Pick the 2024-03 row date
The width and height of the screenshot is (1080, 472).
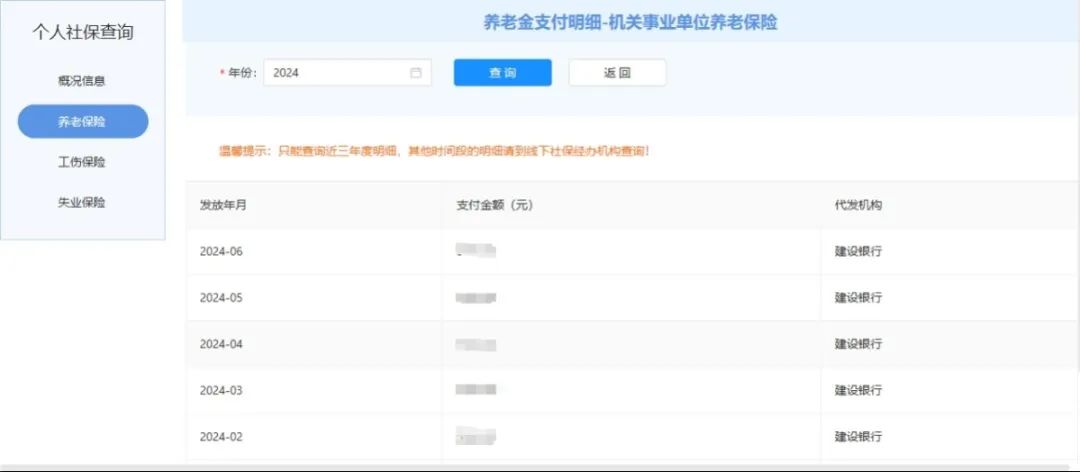(222, 390)
